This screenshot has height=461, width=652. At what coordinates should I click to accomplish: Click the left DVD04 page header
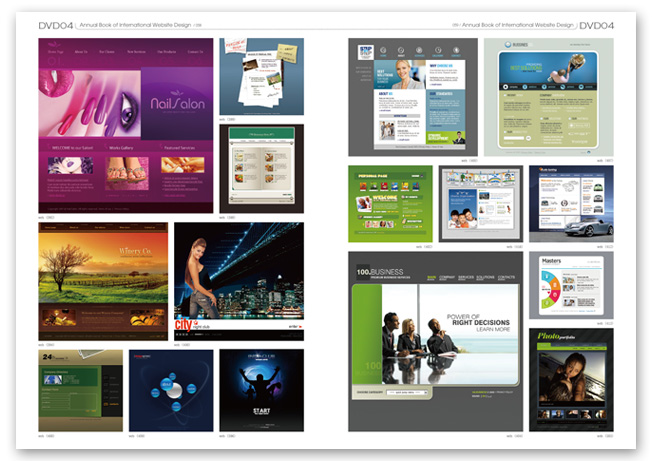tap(56, 26)
